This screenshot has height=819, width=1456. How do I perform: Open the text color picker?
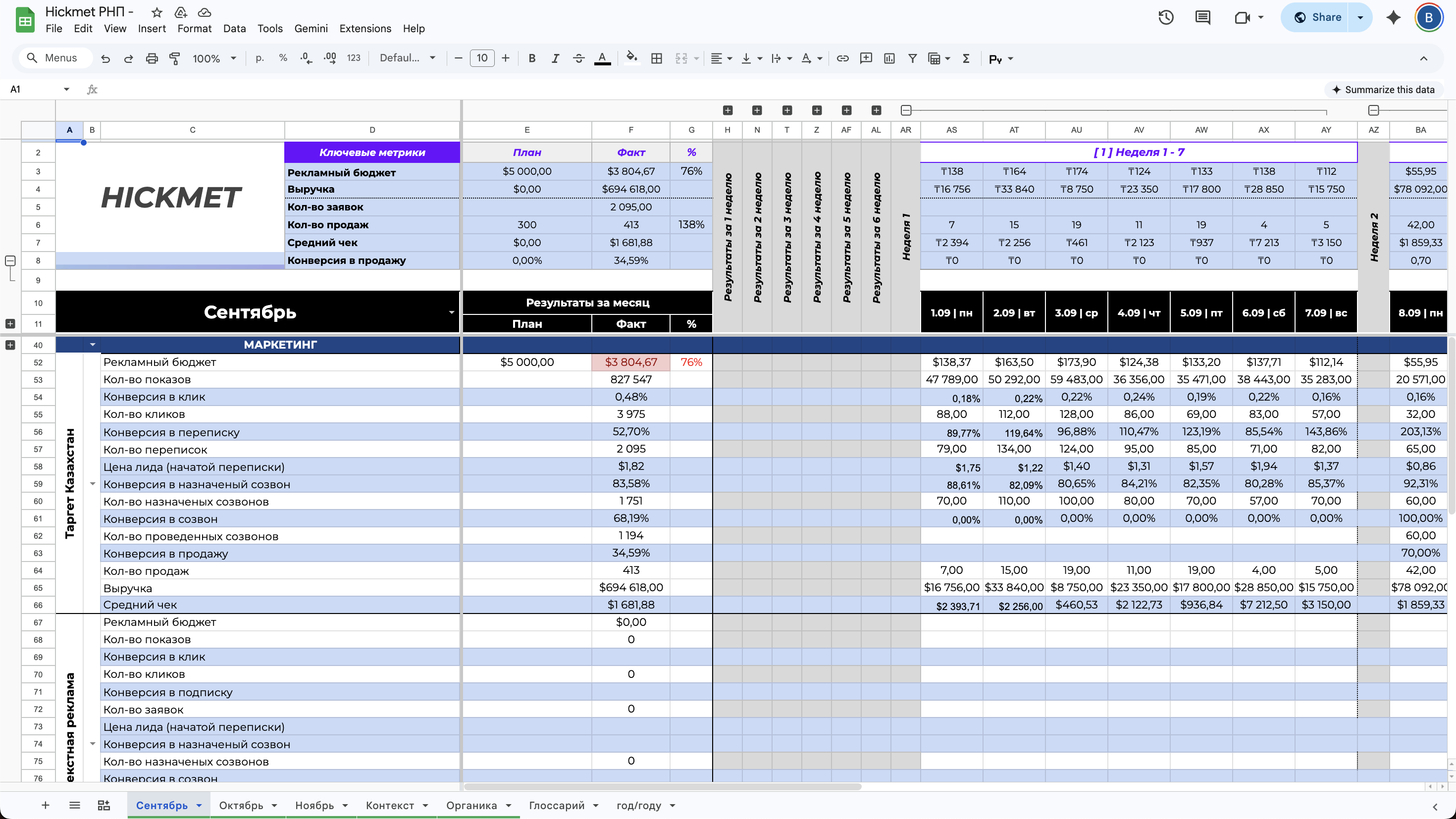pyautogui.click(x=603, y=58)
